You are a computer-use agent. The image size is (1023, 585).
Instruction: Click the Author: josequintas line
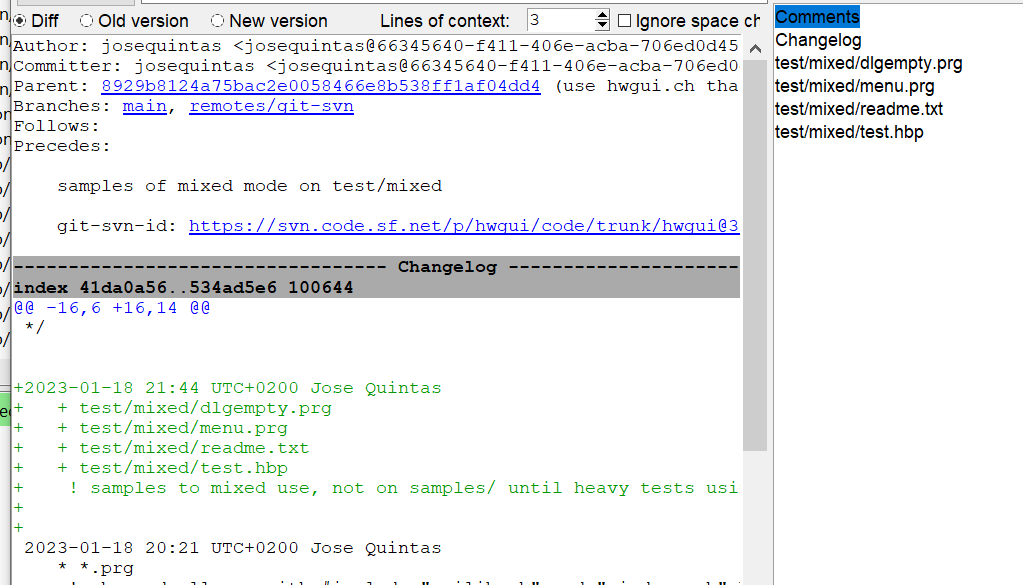point(376,46)
